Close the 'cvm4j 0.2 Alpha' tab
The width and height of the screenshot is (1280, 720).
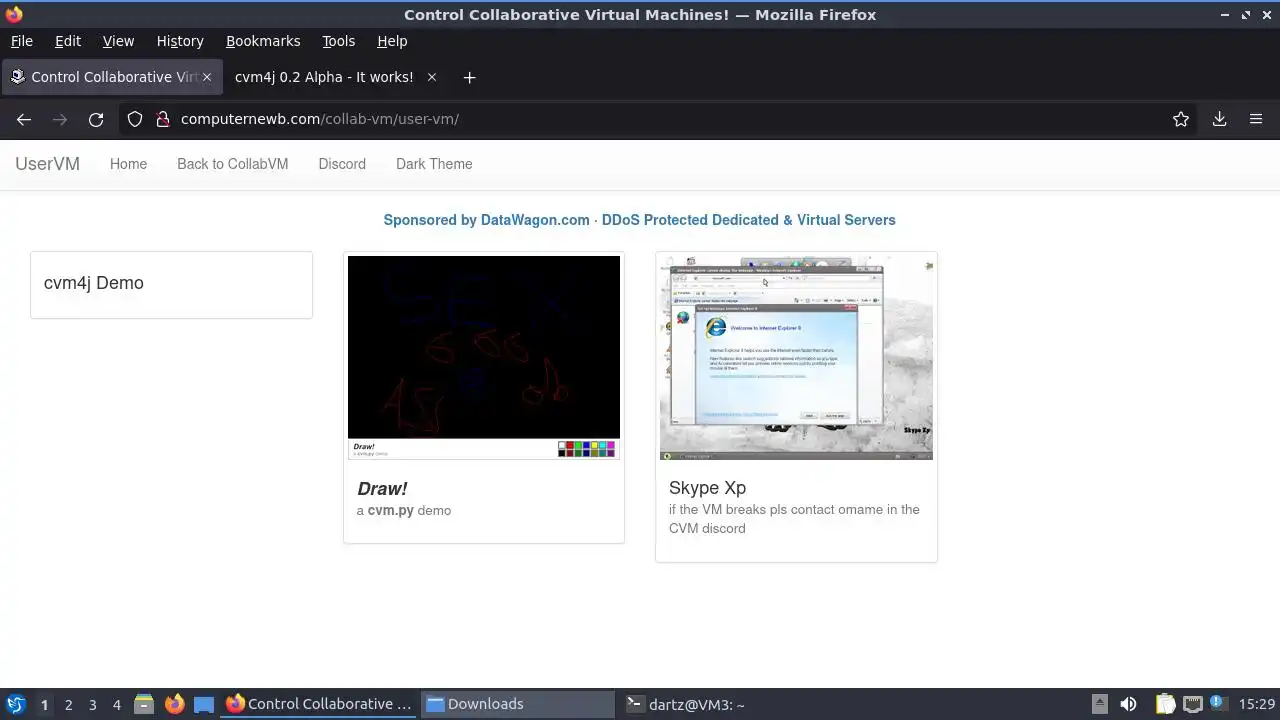(432, 77)
